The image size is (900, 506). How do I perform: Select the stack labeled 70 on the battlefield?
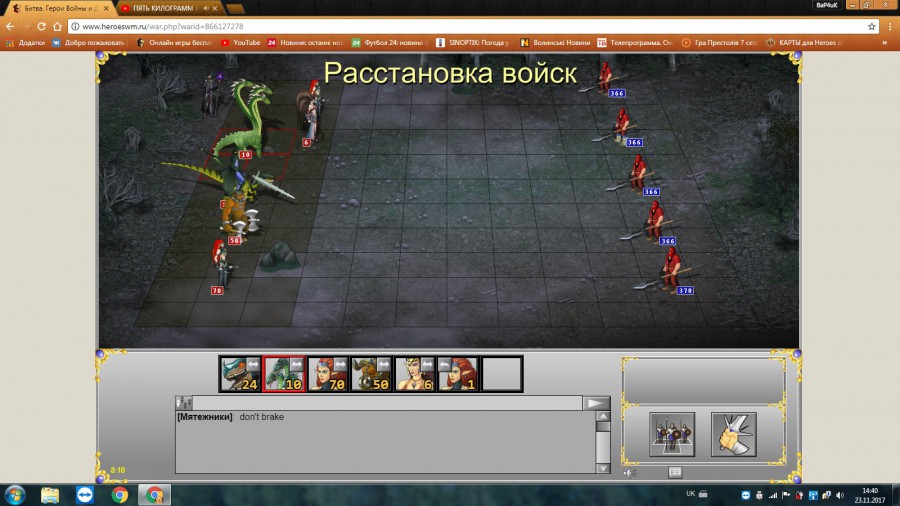click(x=221, y=265)
